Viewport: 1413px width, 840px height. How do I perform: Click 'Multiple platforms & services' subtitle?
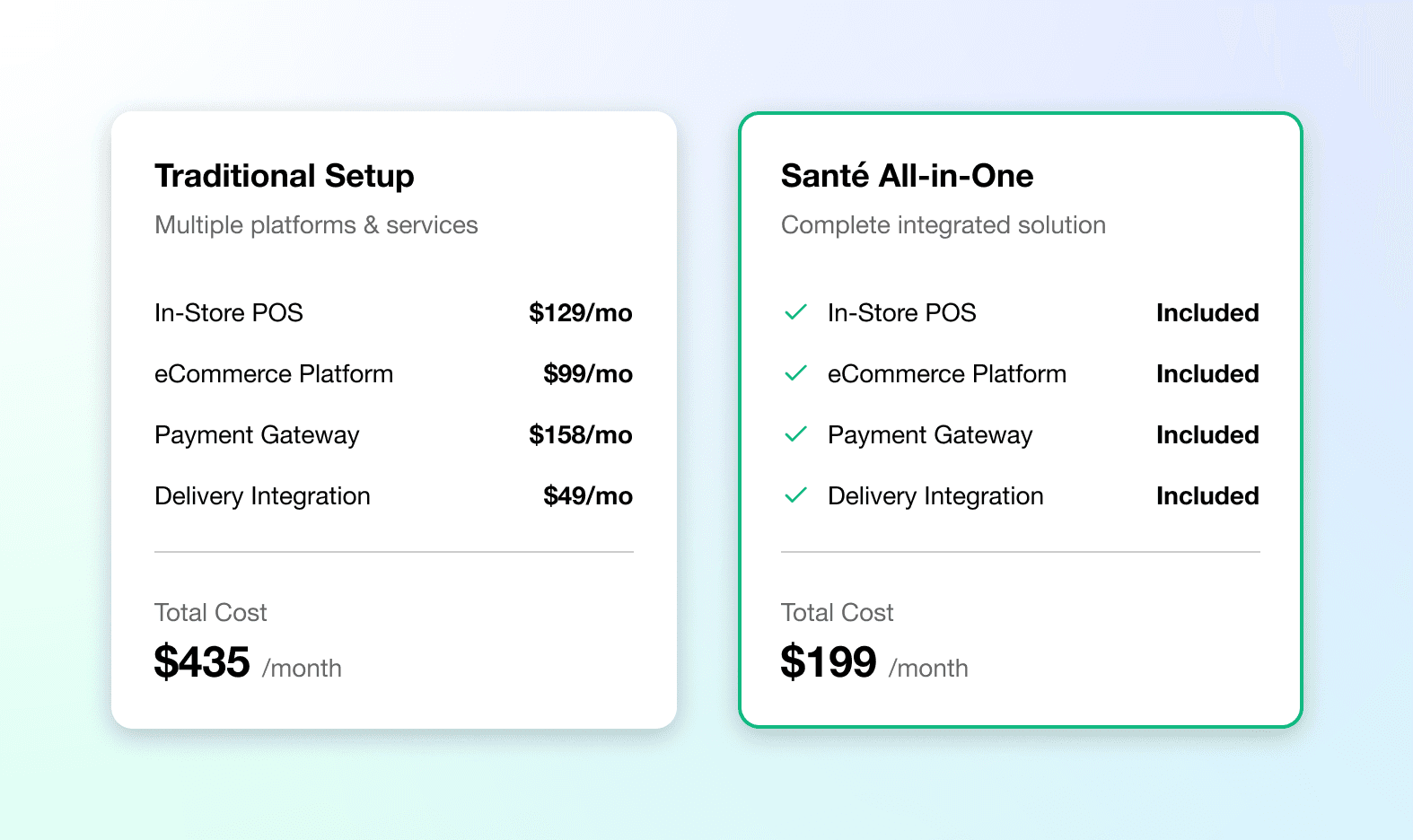316,225
